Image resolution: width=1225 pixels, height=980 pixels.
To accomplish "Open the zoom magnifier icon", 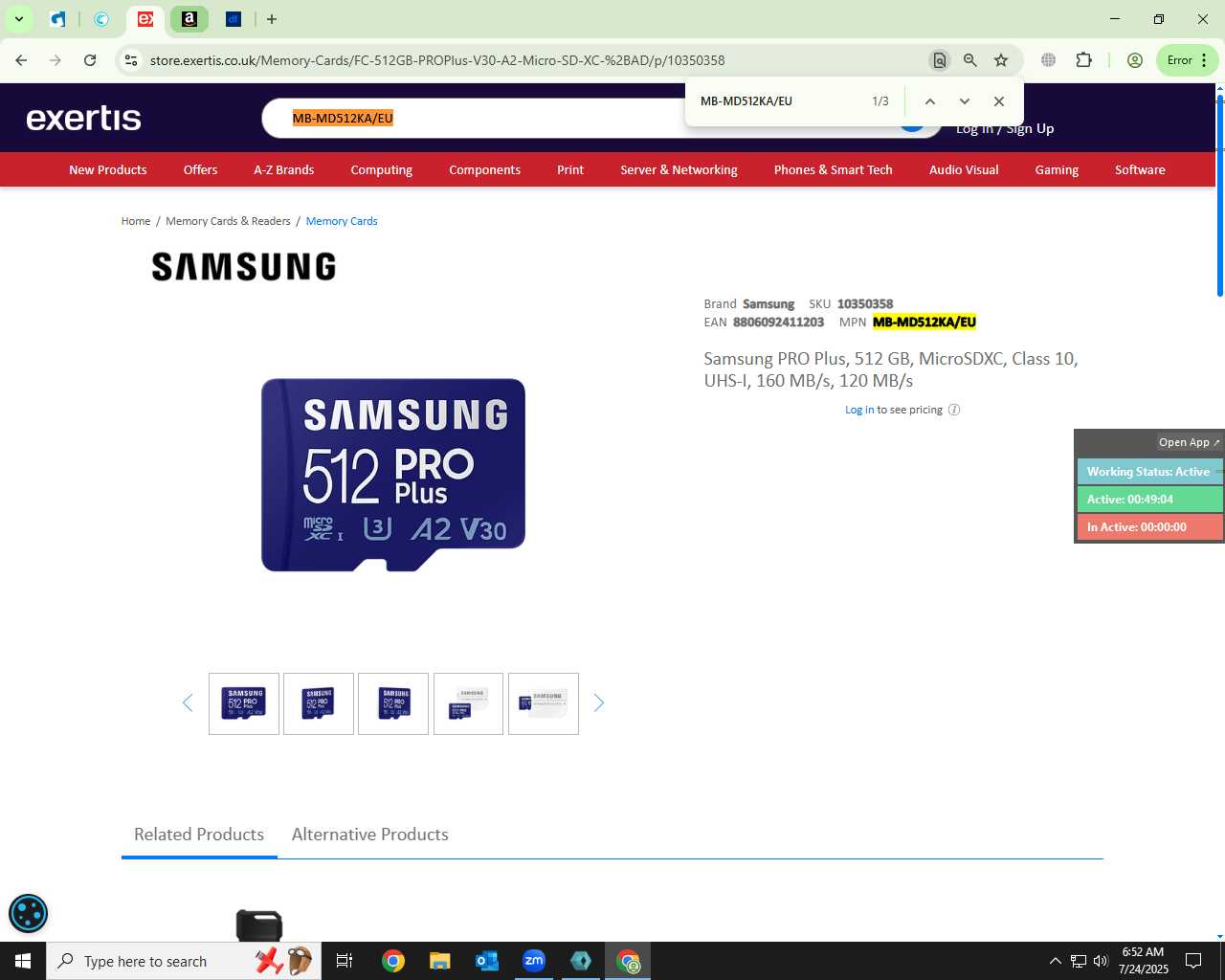I will click(970, 60).
